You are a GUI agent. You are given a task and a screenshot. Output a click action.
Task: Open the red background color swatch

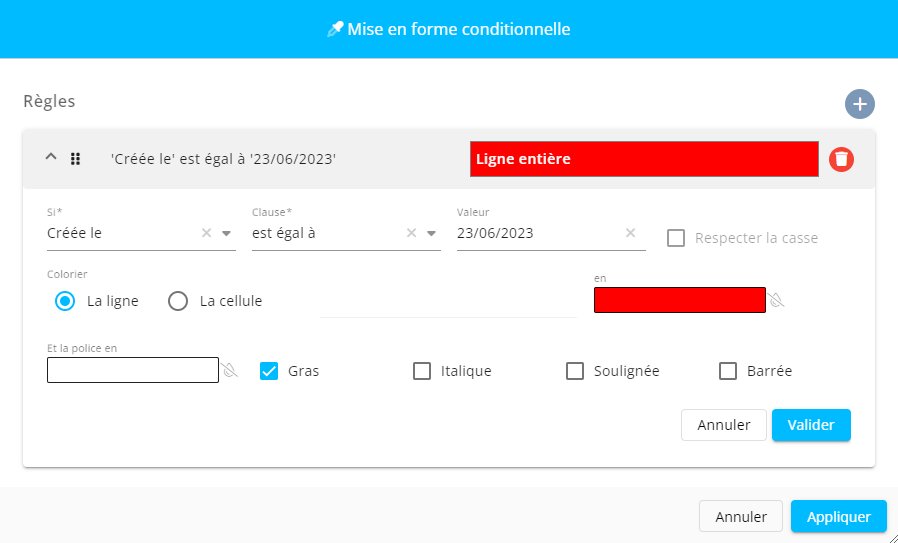[680, 300]
